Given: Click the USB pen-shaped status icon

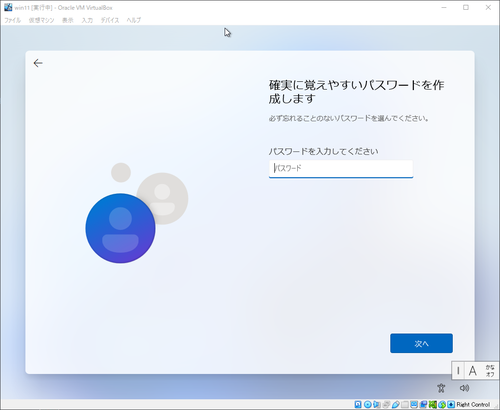Looking at the screenshot, I should point(395,404).
